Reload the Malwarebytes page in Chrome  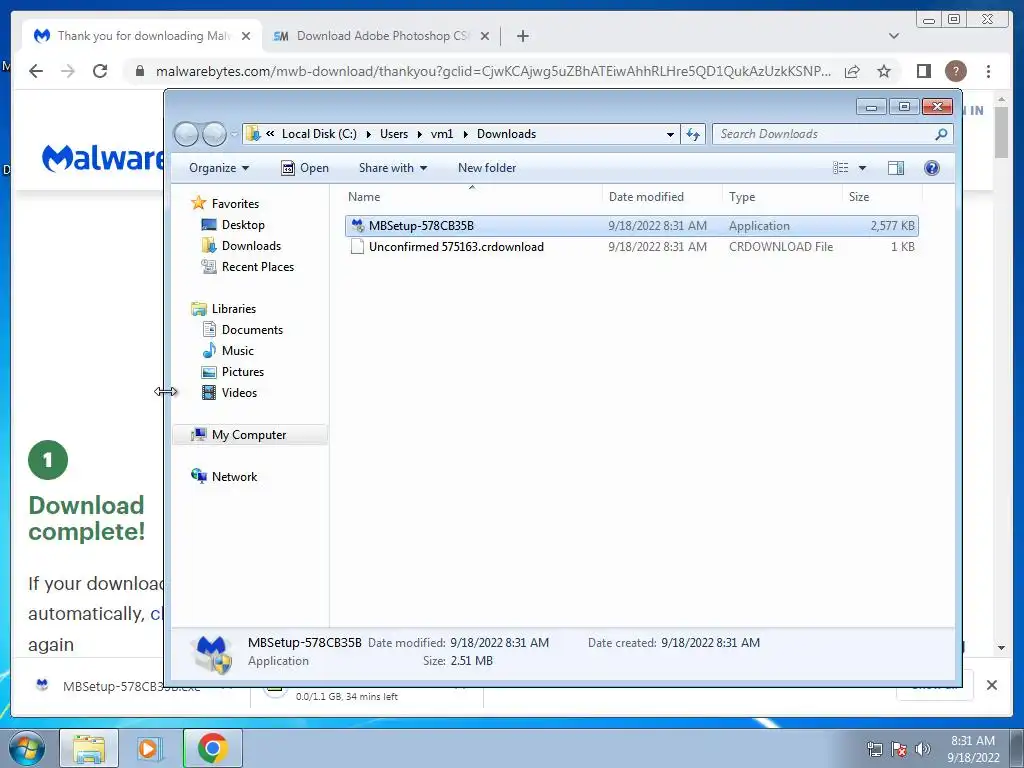tap(100, 71)
